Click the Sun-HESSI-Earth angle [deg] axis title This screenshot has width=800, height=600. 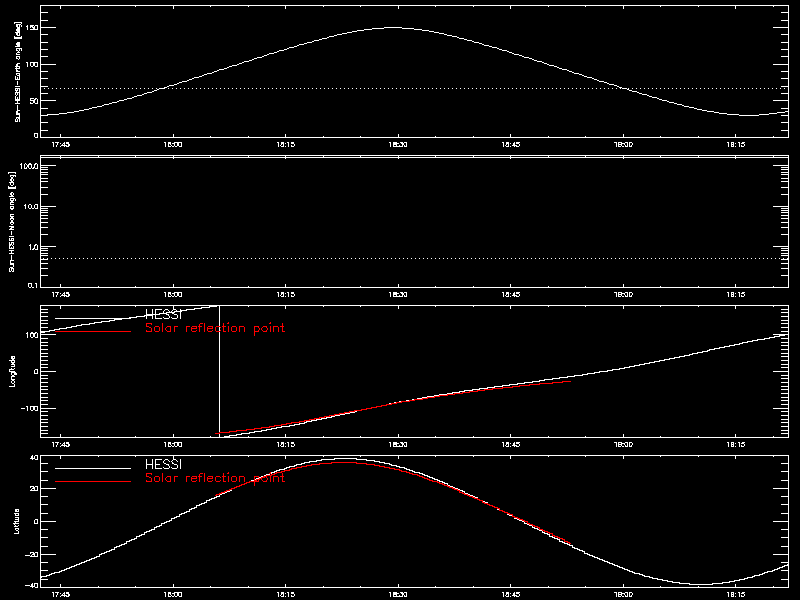pos(18,72)
